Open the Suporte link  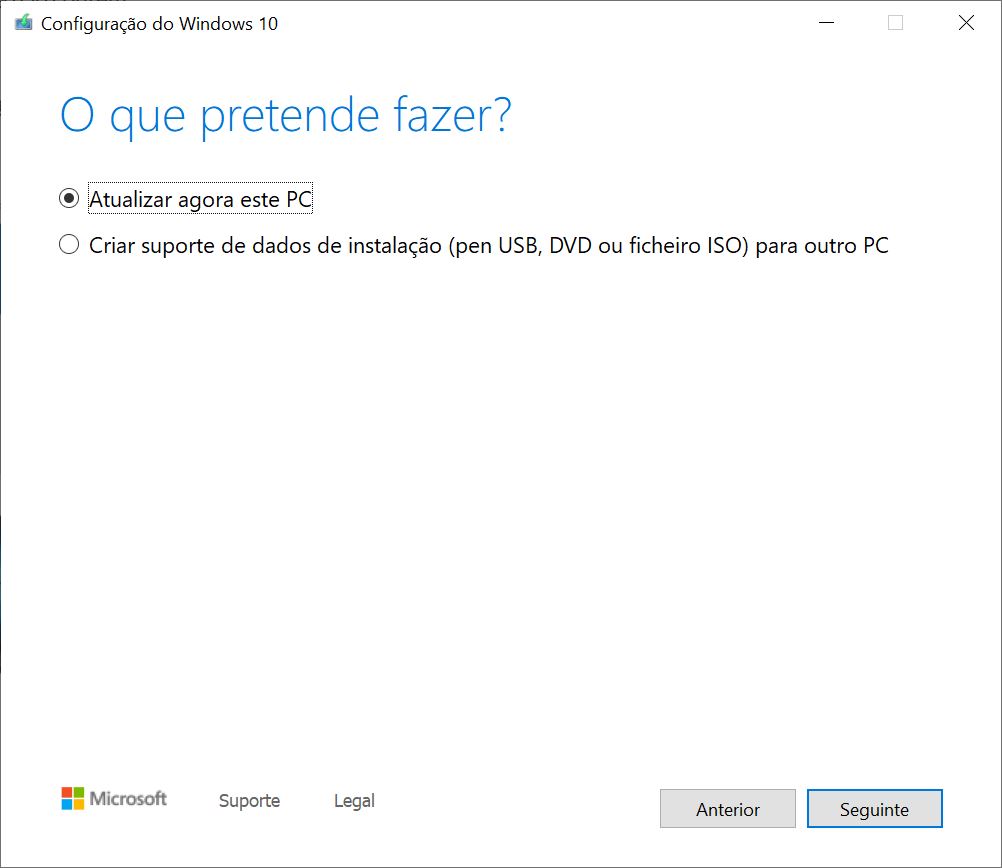[249, 801]
